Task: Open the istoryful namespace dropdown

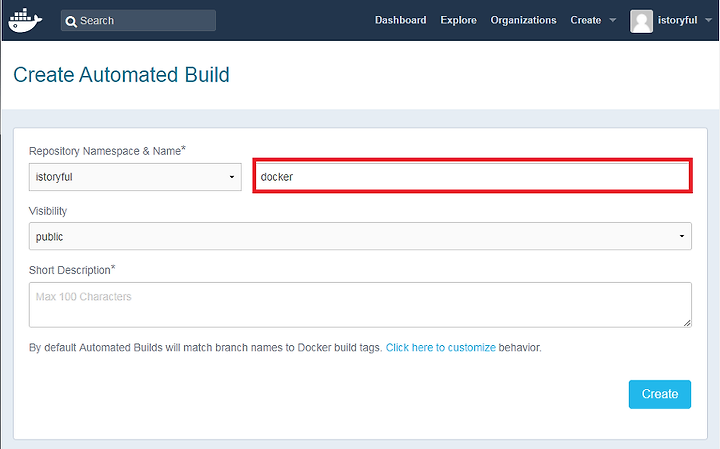Action: point(135,177)
